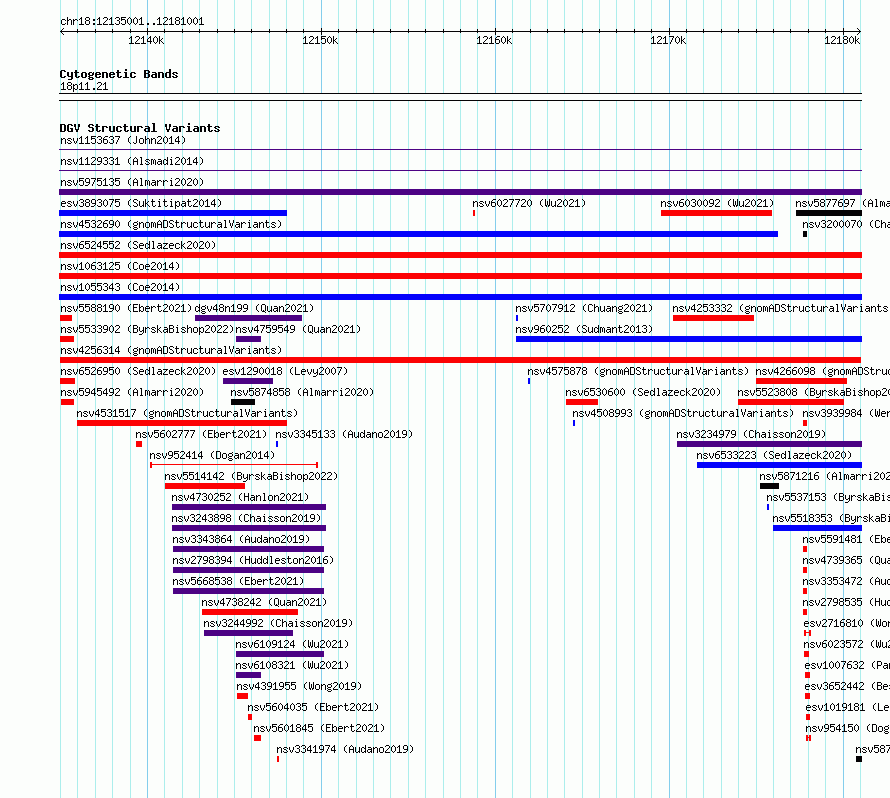Open nsv6533223 (Sedlazeck2020) variant
890x798 pixels.
[x=774, y=455]
